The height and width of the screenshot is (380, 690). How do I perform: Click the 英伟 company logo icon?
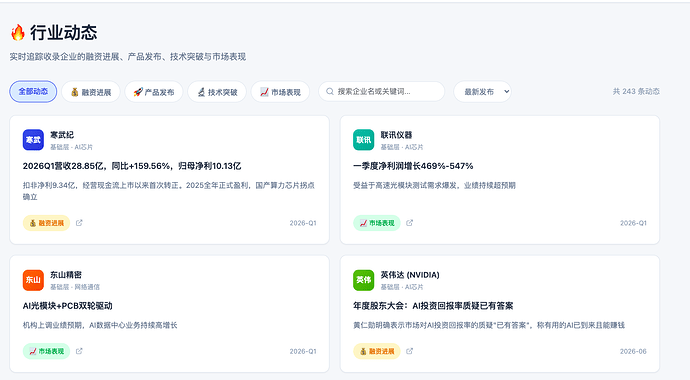[363, 280]
